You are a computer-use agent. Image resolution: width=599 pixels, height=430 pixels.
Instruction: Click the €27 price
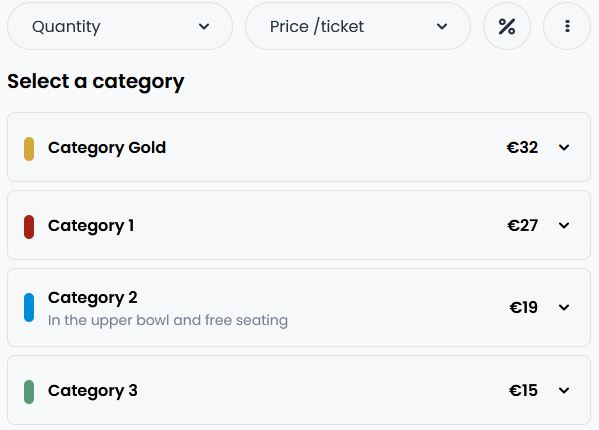523,225
